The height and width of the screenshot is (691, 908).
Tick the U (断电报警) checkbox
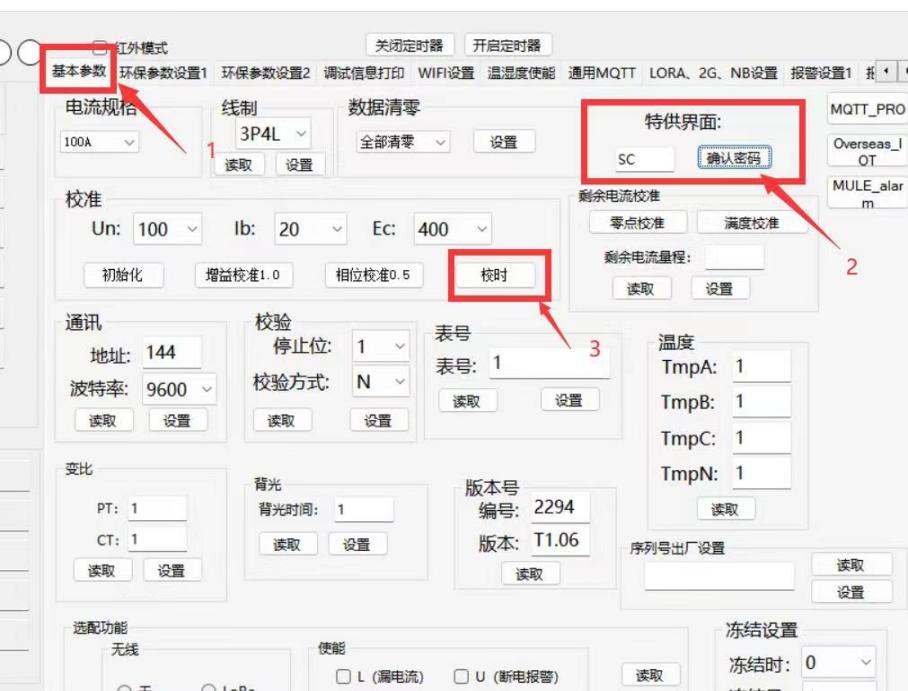pyautogui.click(x=461, y=677)
